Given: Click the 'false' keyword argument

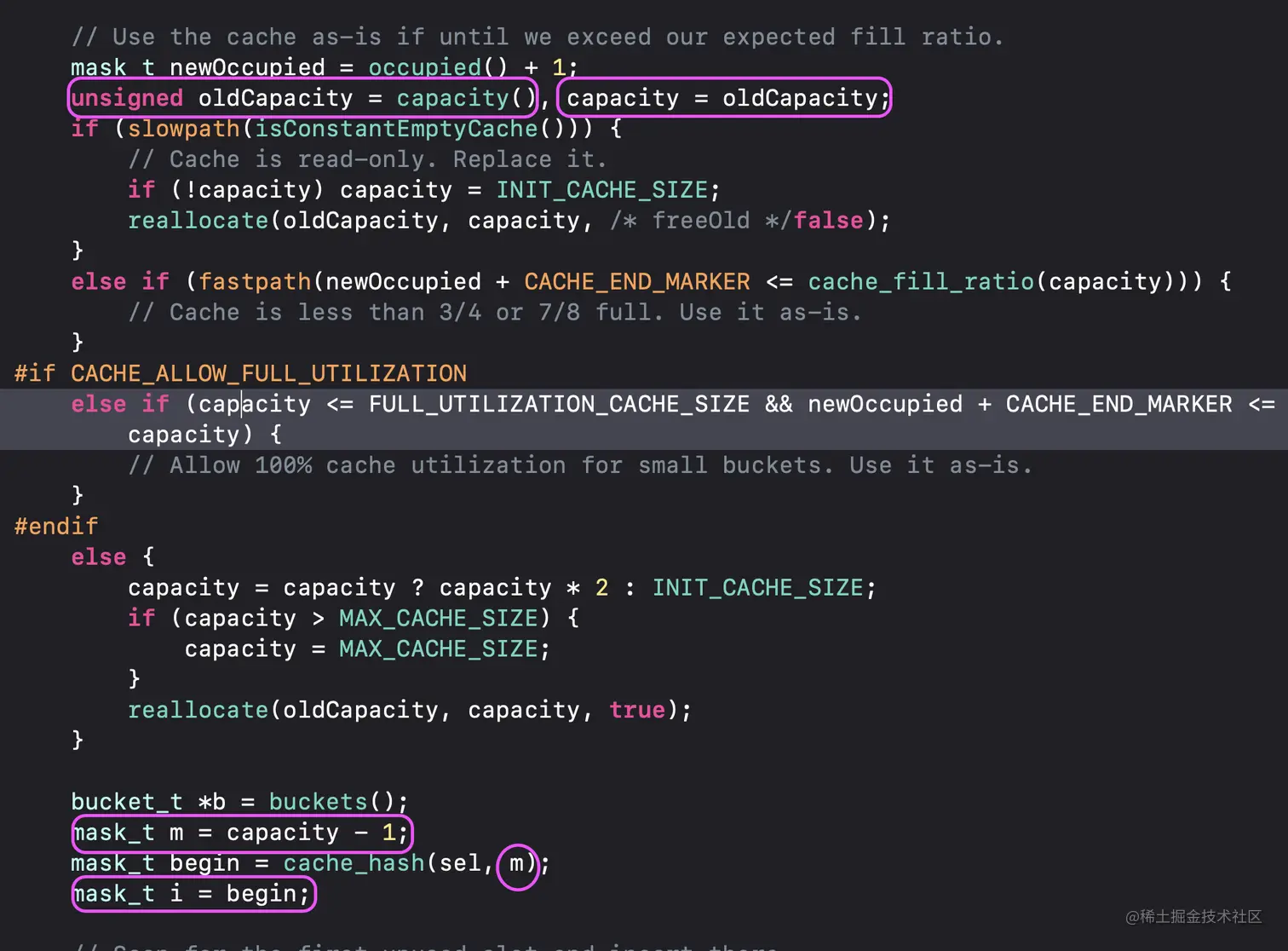Looking at the screenshot, I should tap(829, 221).
